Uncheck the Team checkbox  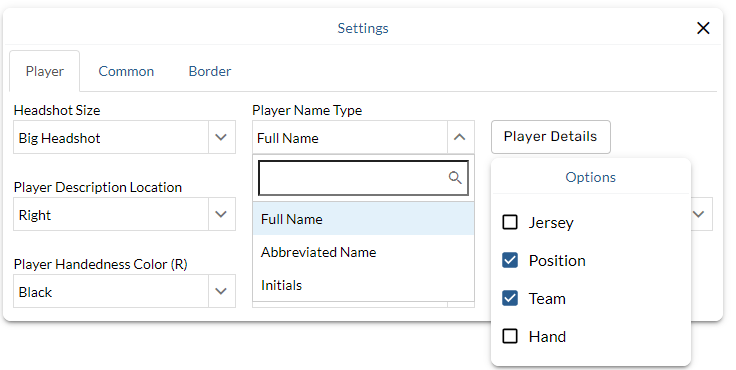(510, 298)
